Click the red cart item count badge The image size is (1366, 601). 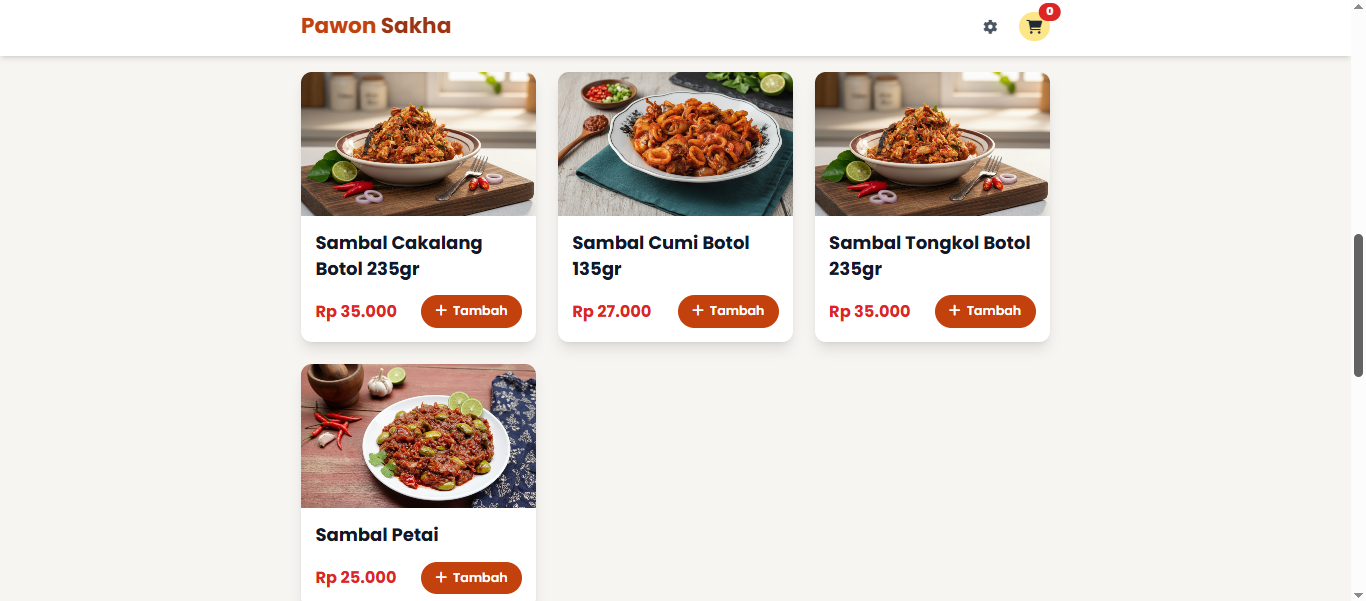click(1049, 12)
